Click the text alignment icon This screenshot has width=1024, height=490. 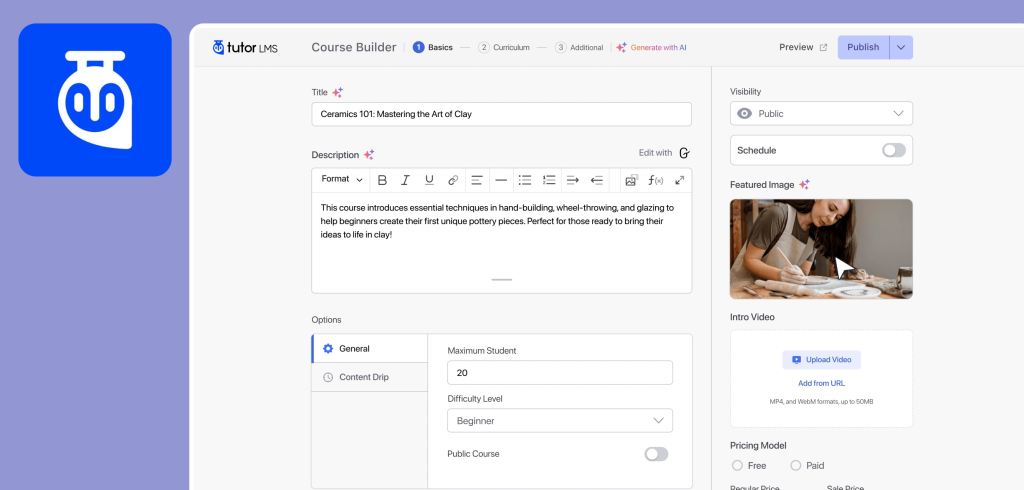pyautogui.click(x=477, y=180)
